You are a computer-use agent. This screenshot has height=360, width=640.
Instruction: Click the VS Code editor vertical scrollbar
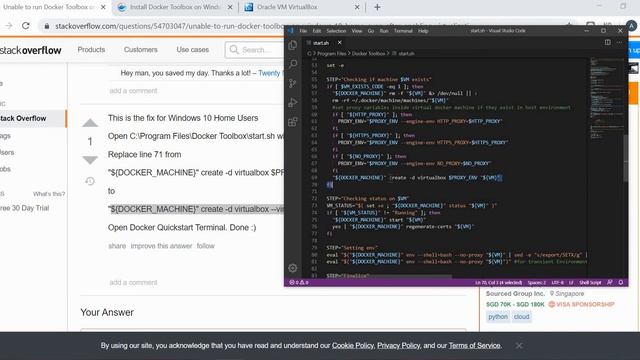point(626,158)
